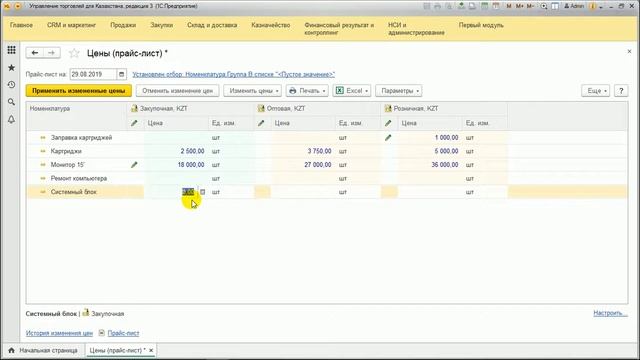Open the History clock icon in sidebar
640x360 pixels.
[11, 85]
